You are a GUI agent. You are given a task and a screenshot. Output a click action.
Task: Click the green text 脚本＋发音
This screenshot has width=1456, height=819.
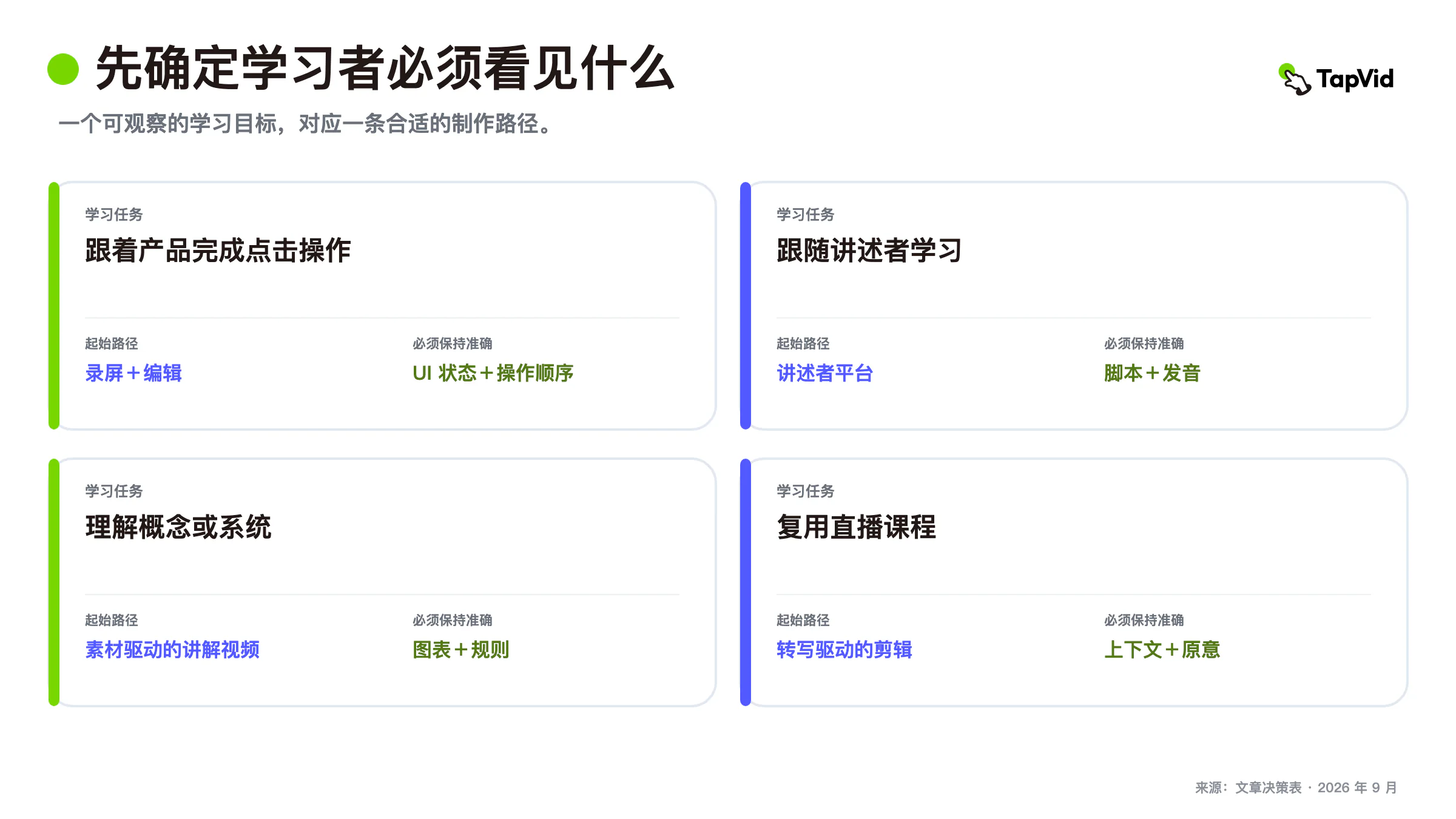click(x=1153, y=373)
